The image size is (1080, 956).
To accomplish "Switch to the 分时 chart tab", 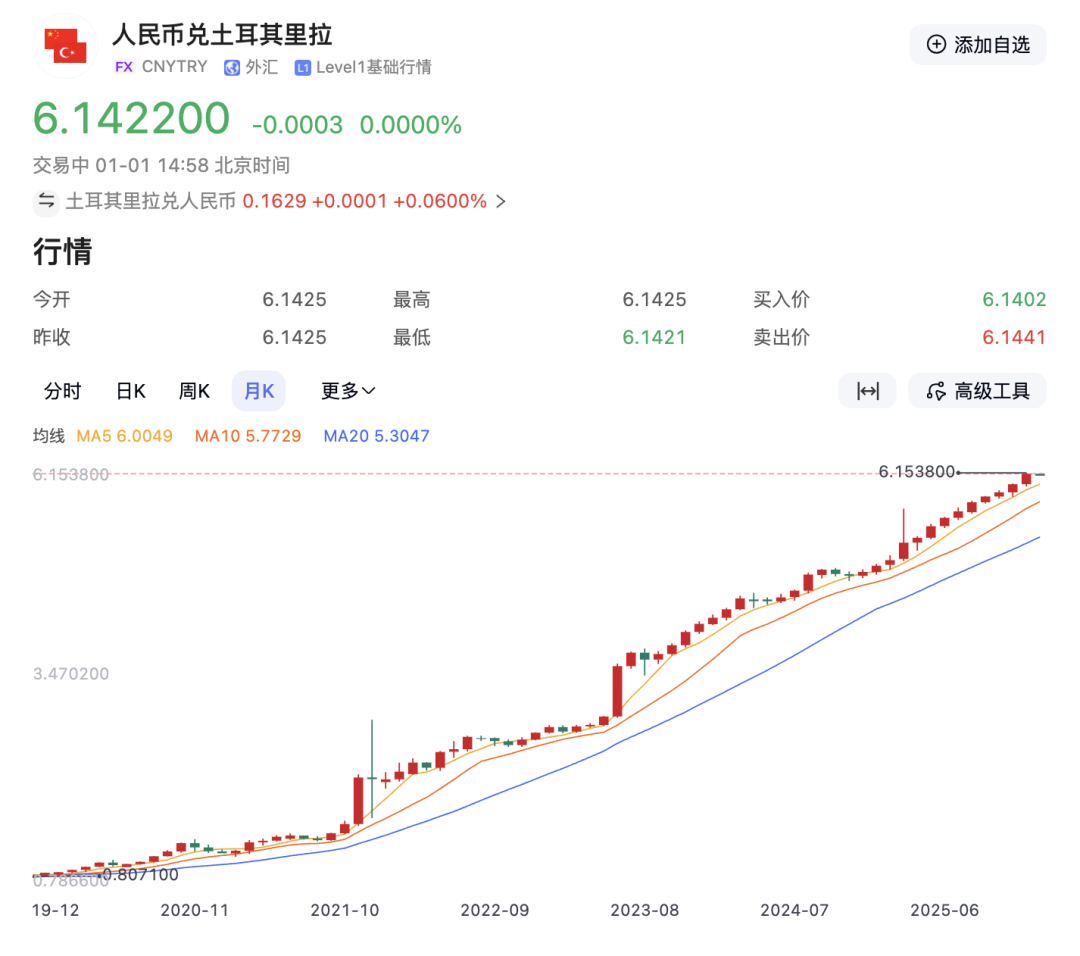I will 63,391.
